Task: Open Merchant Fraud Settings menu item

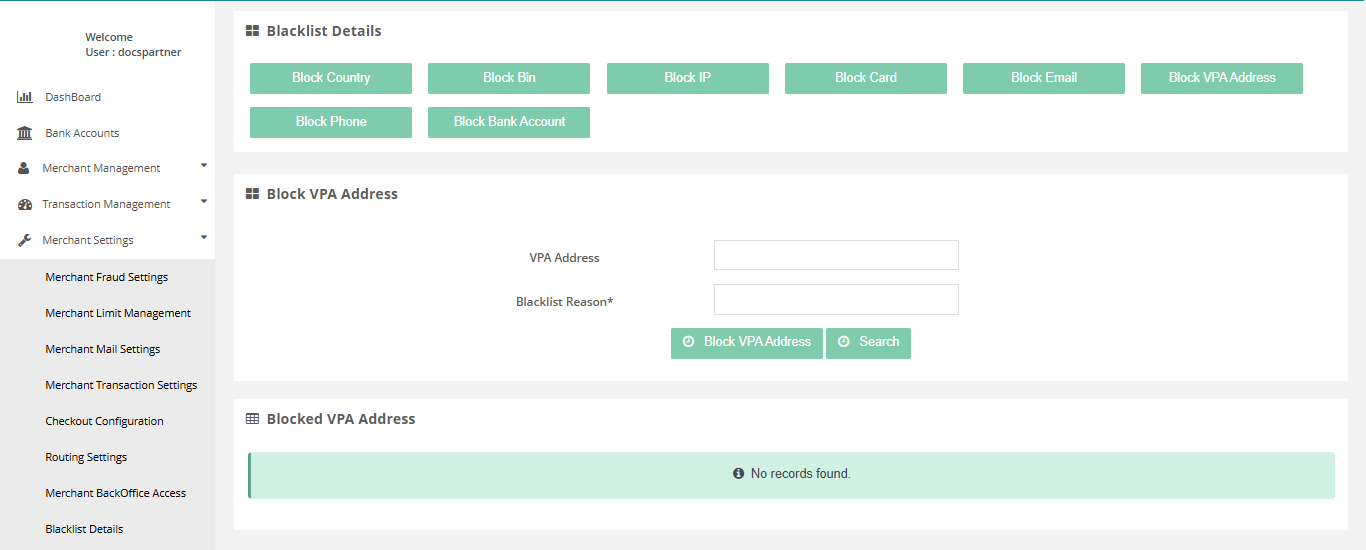Action: click(106, 277)
